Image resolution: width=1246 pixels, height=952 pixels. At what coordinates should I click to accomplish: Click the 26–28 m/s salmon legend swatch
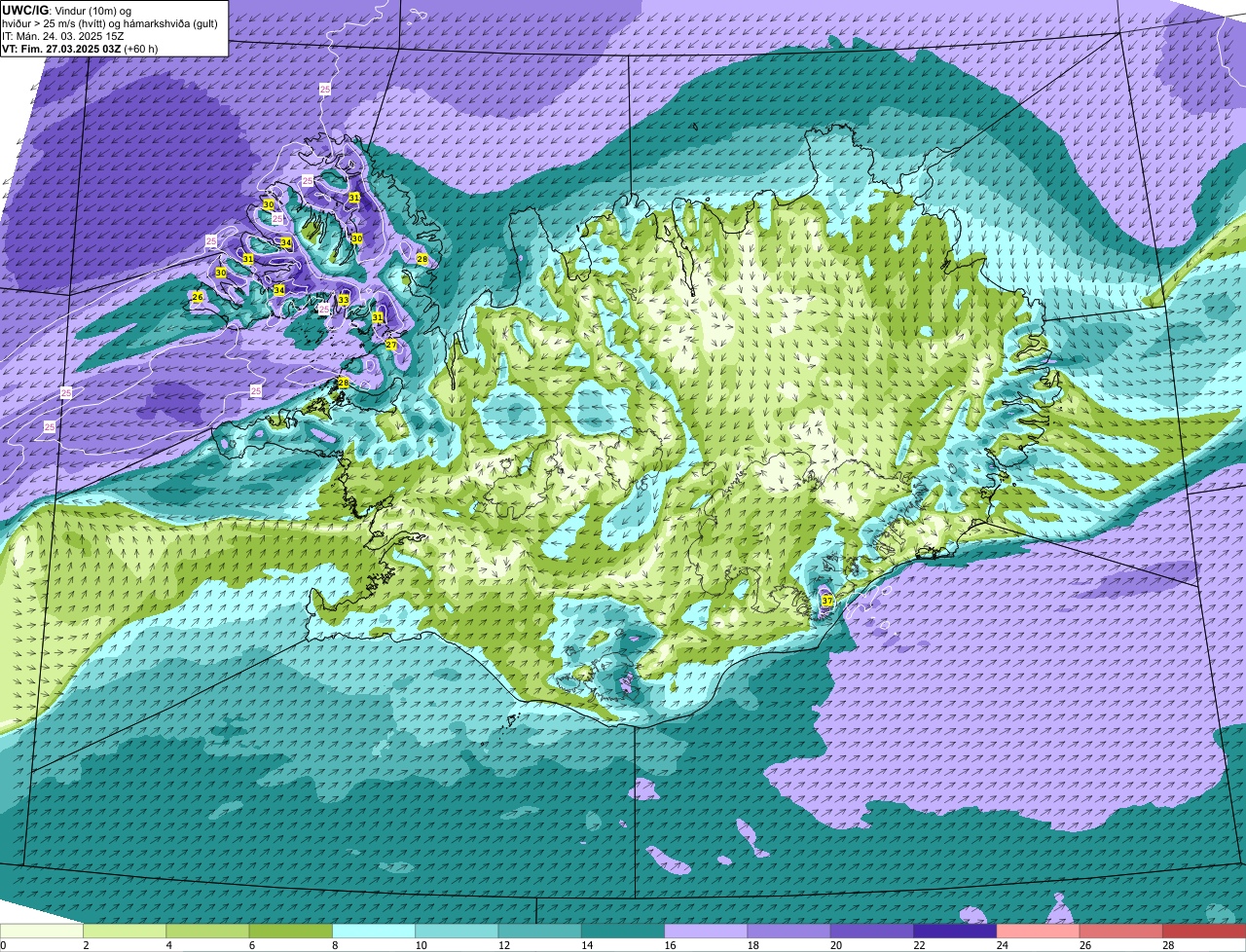pyautogui.click(x=1121, y=932)
